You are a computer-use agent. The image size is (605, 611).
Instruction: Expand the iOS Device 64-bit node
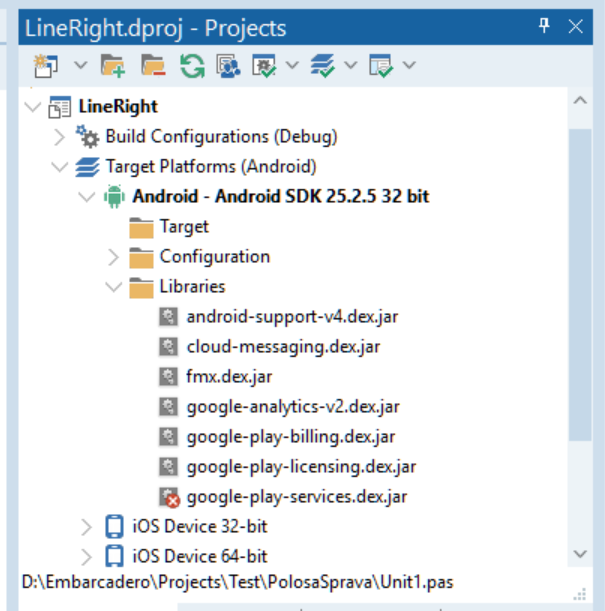pos(86,557)
